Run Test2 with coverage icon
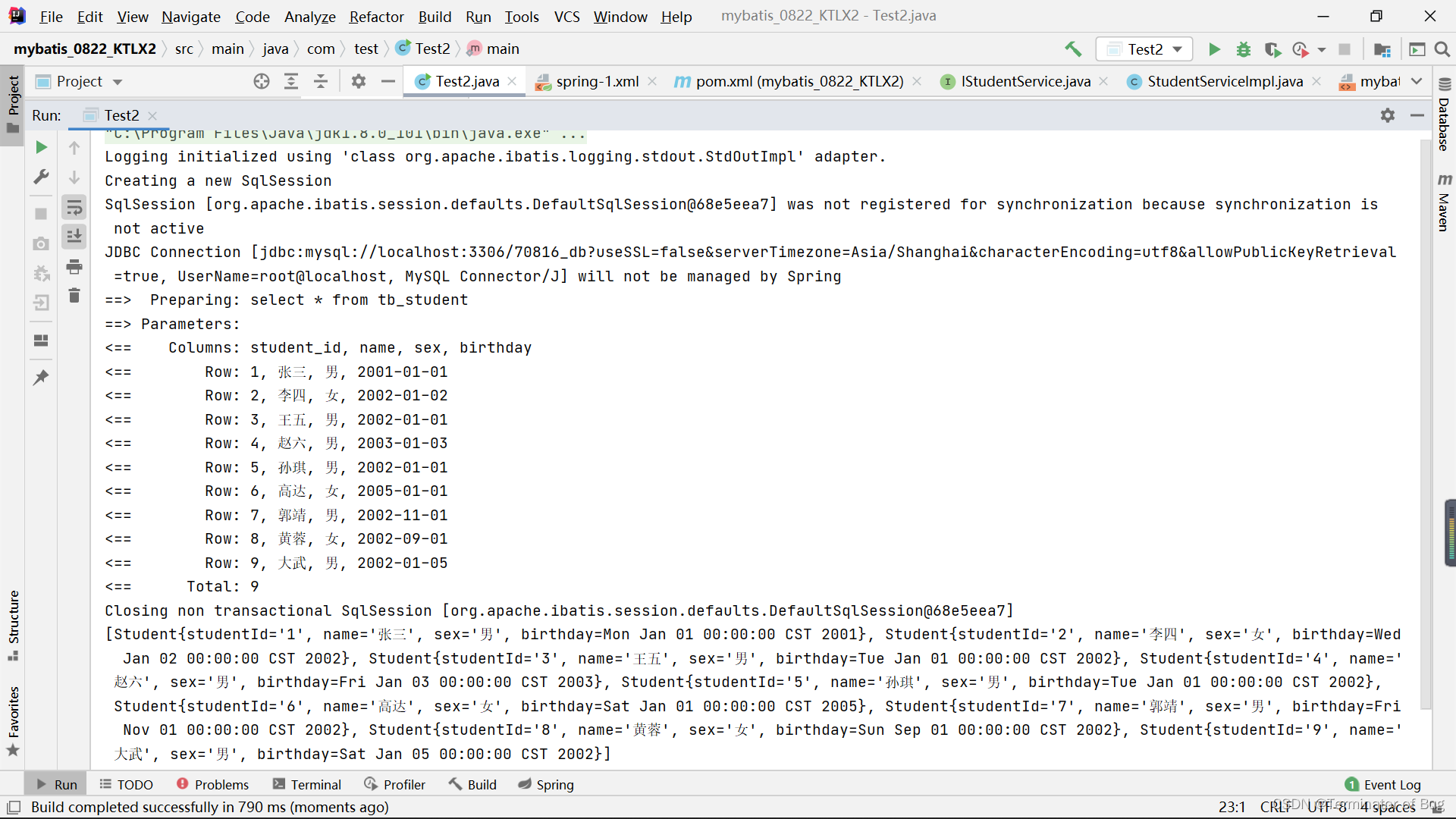The image size is (1456, 819). pyautogui.click(x=1272, y=49)
